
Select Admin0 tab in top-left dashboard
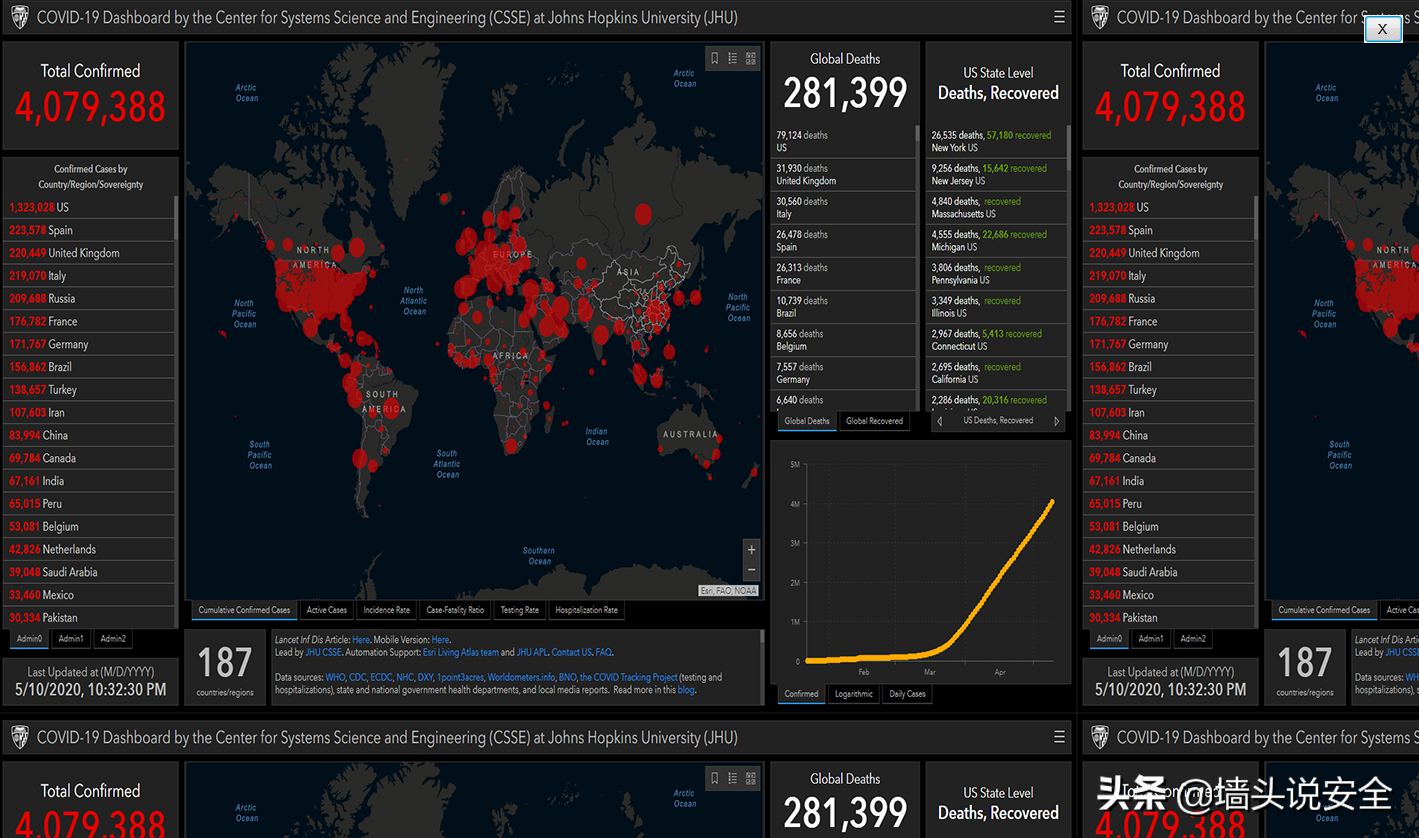pos(29,639)
